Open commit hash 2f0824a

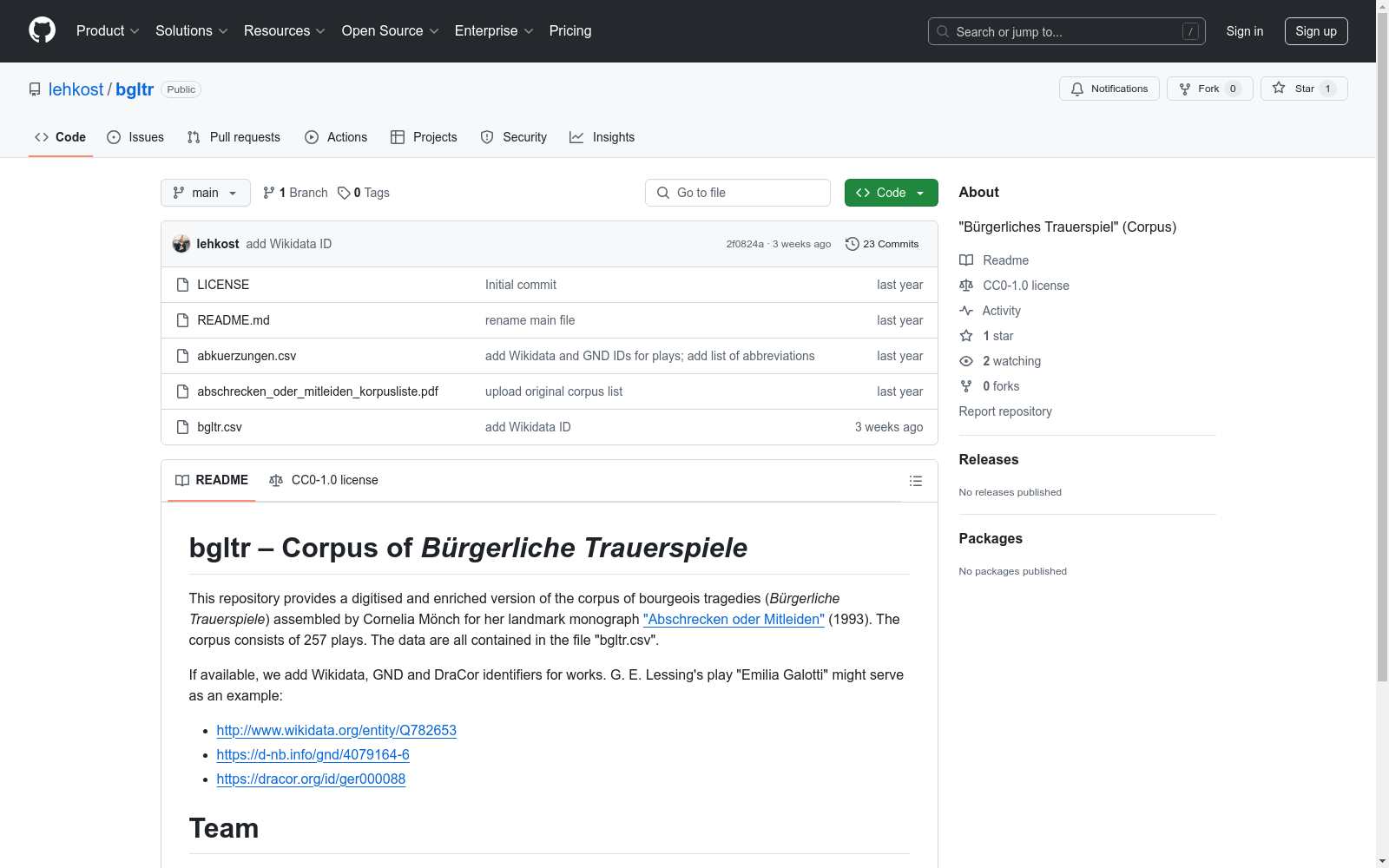[x=745, y=244]
